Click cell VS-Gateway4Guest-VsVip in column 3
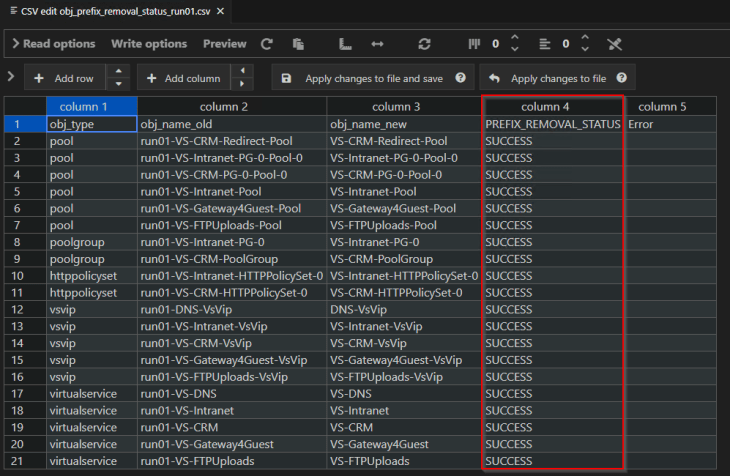Image resolution: width=730 pixels, height=476 pixels. pos(404,360)
